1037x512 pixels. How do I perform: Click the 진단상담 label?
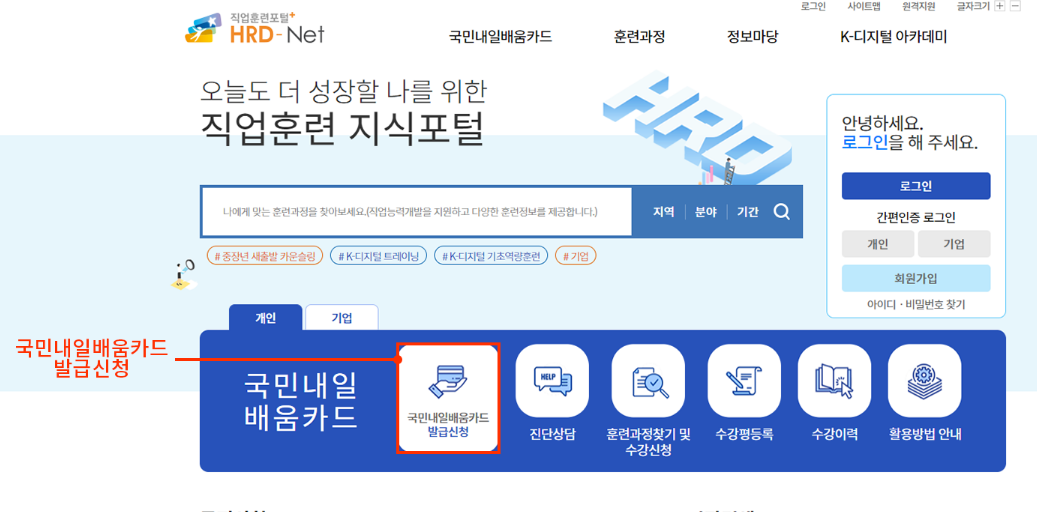click(x=552, y=435)
